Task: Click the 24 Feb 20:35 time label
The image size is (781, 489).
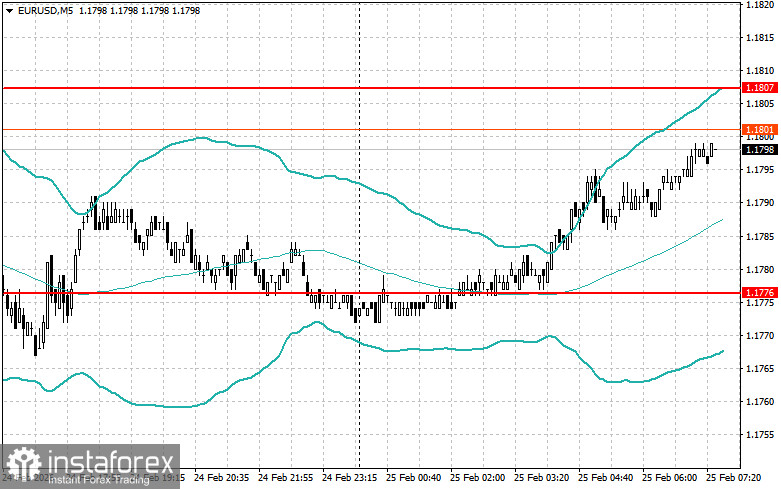Action: (x=221, y=478)
